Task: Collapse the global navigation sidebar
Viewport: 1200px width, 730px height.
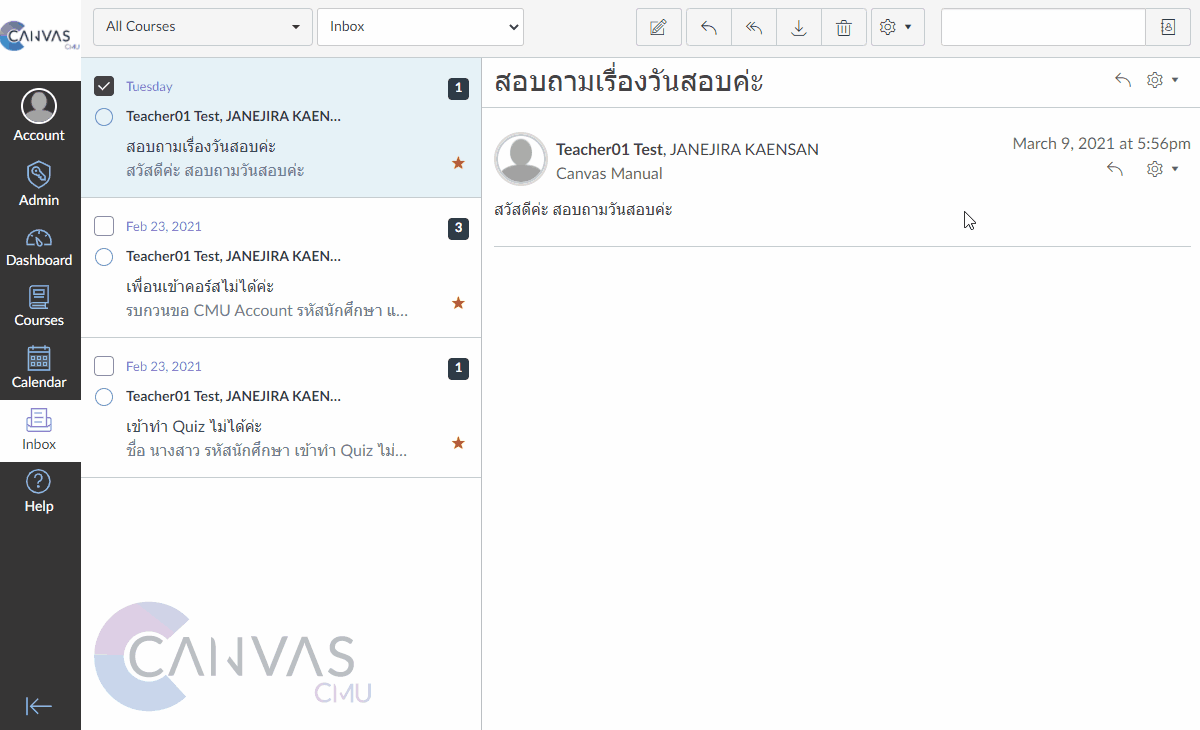Action: point(39,706)
